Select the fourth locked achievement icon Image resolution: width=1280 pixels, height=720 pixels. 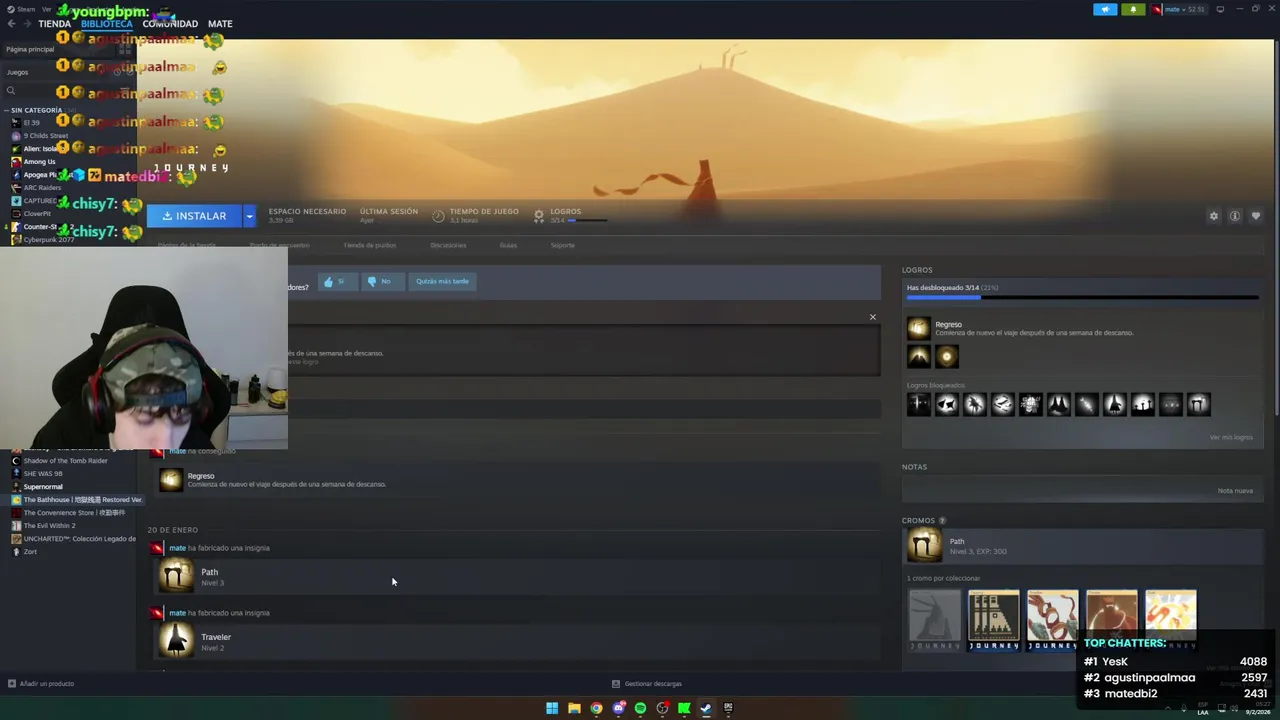click(x=1002, y=404)
